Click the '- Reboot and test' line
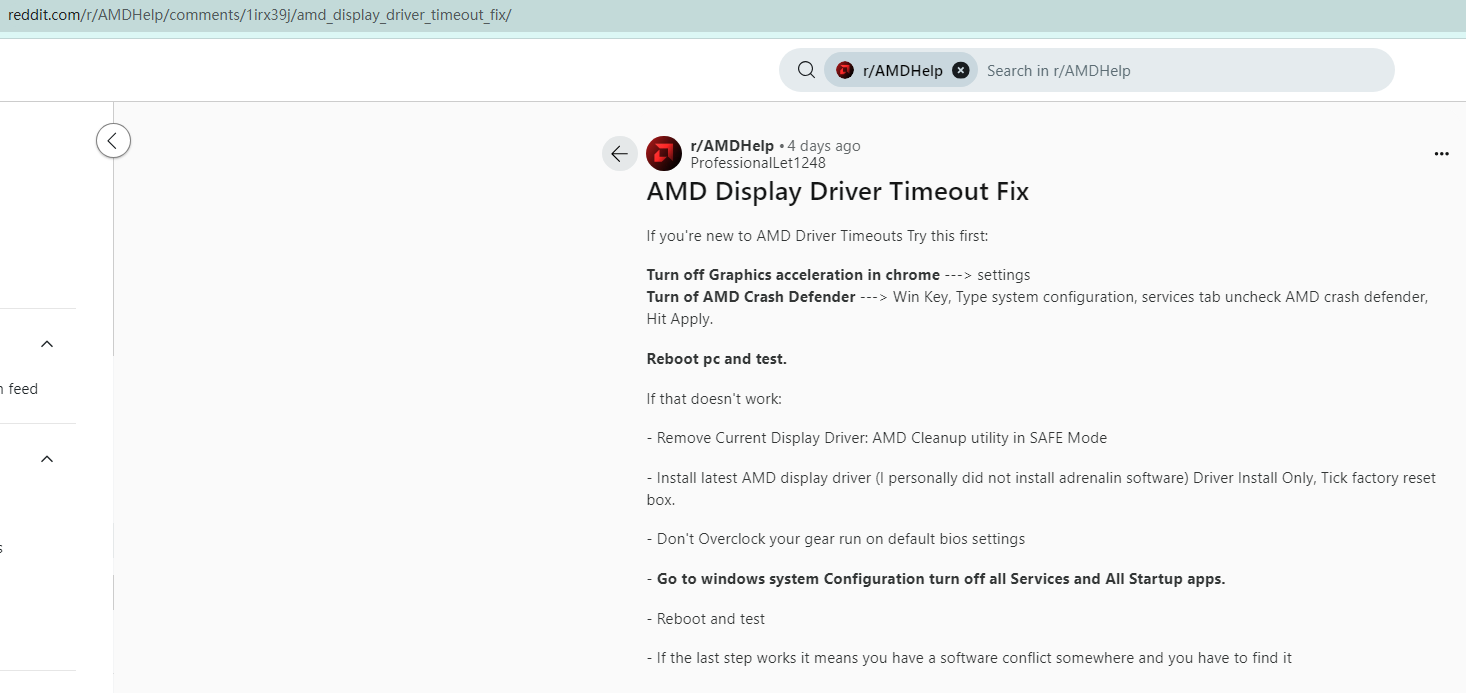1466x693 pixels. [x=706, y=619]
